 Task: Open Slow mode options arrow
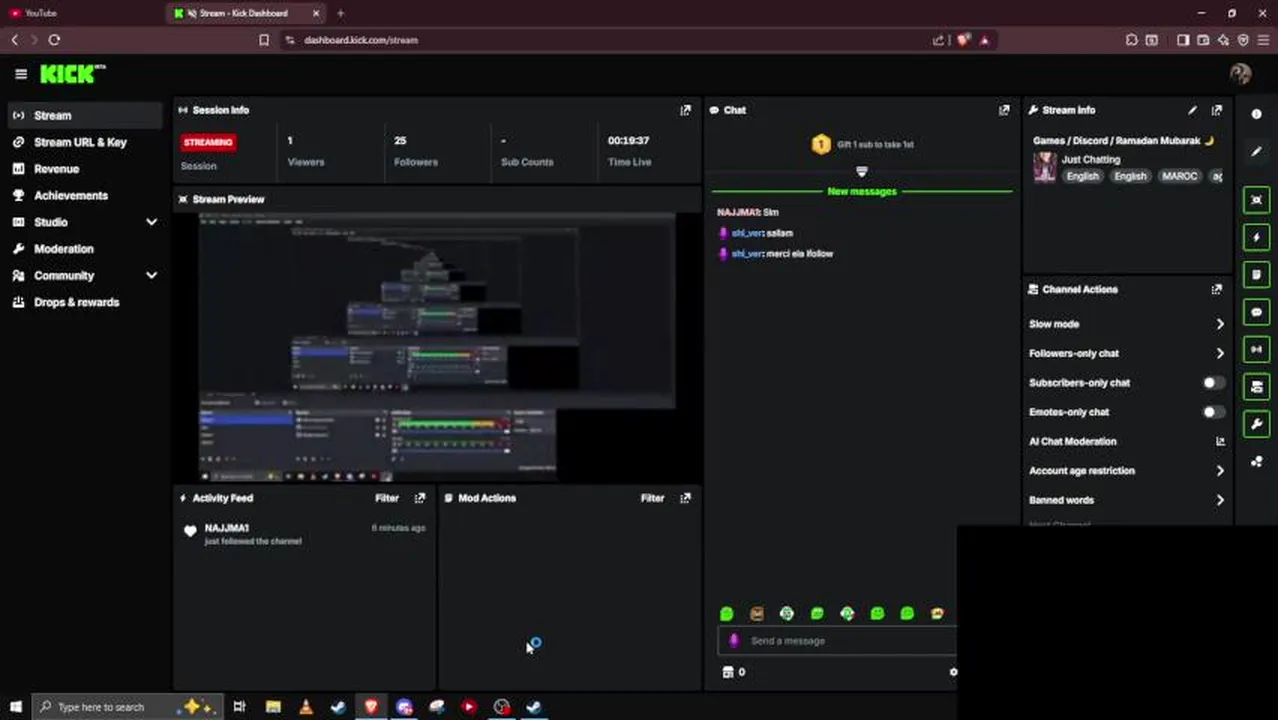(x=1220, y=324)
